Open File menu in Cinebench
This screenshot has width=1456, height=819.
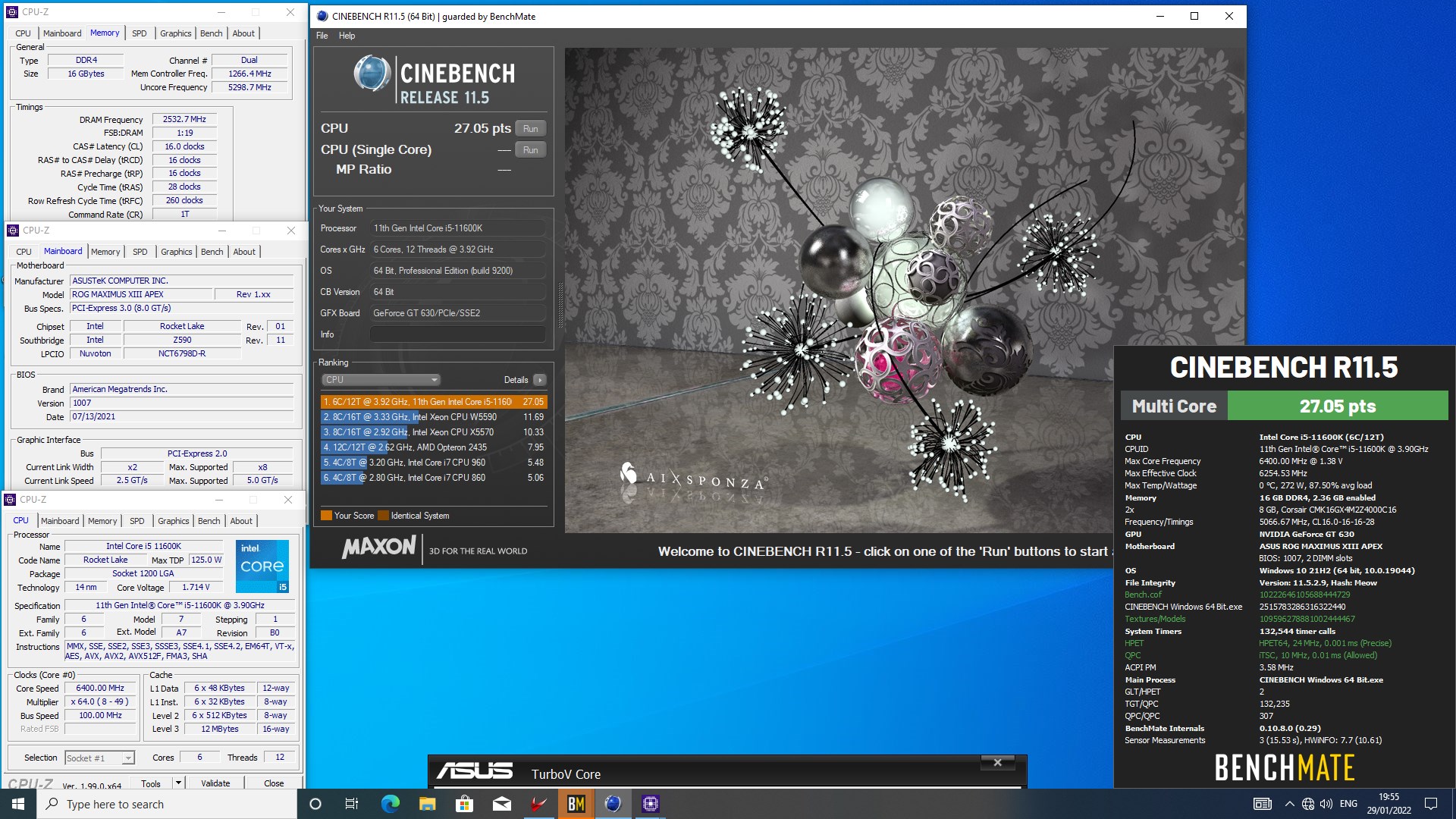point(322,36)
